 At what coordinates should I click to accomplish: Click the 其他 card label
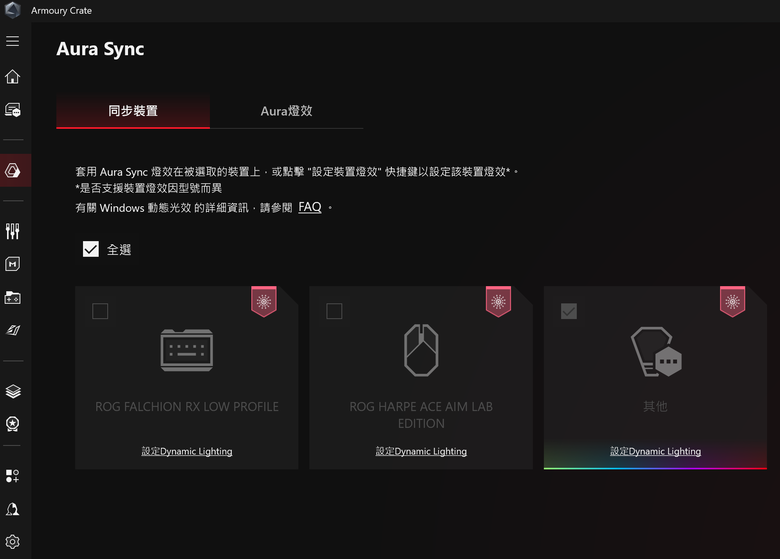[655, 407]
